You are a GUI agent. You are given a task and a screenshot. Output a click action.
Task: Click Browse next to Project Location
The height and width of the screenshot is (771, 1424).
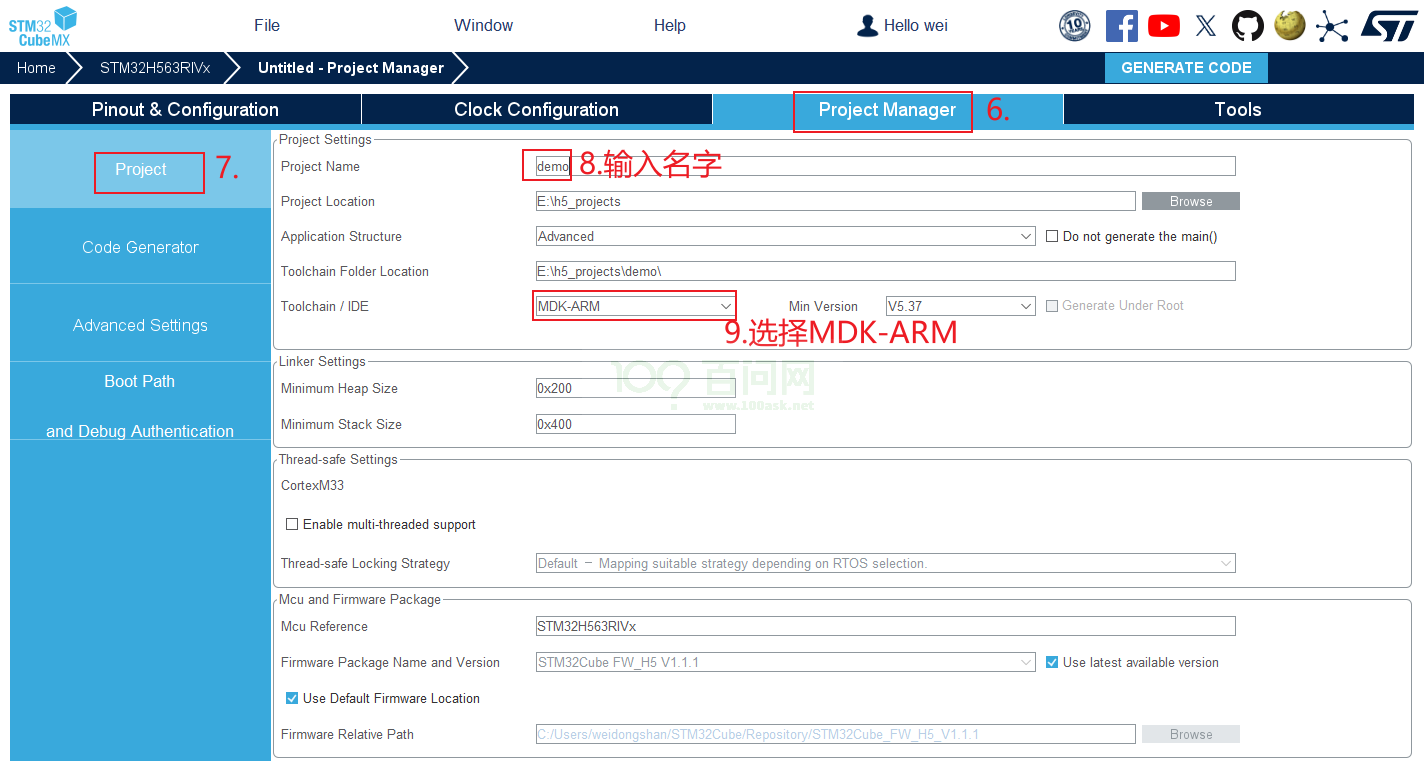point(1191,201)
